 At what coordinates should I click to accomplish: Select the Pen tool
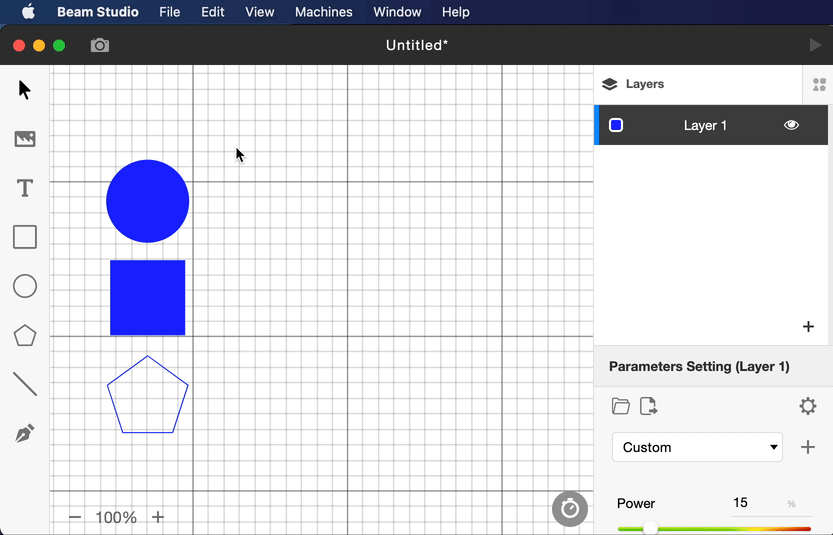25,434
